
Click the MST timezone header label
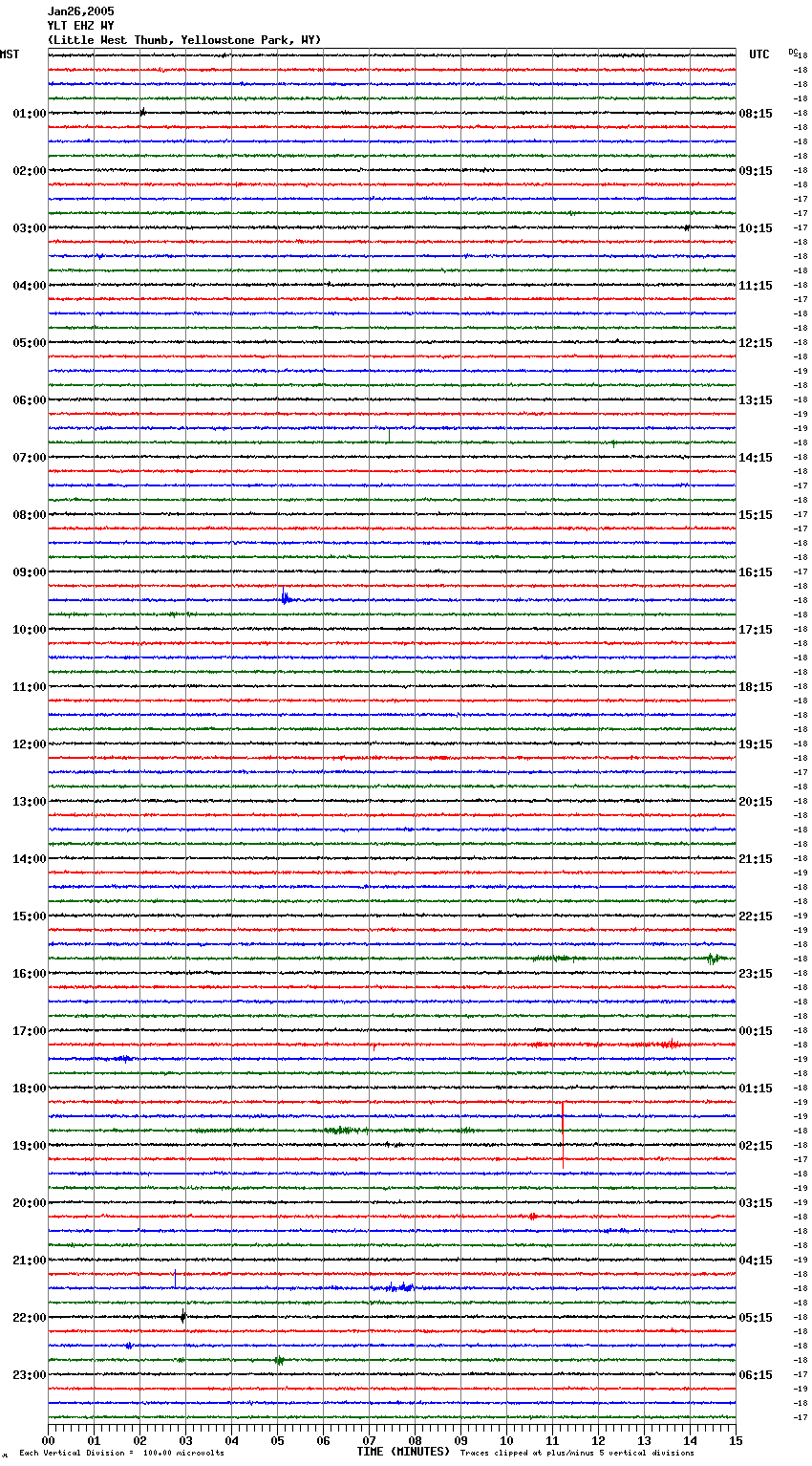(10, 54)
